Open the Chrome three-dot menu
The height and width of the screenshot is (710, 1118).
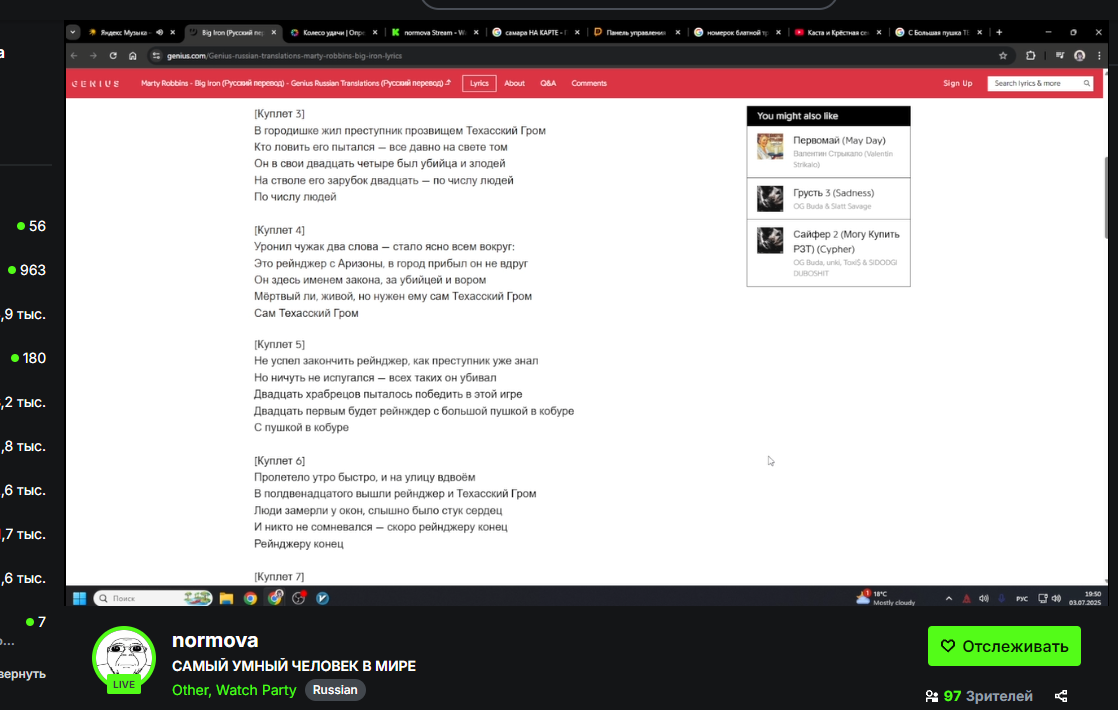(x=1099, y=56)
